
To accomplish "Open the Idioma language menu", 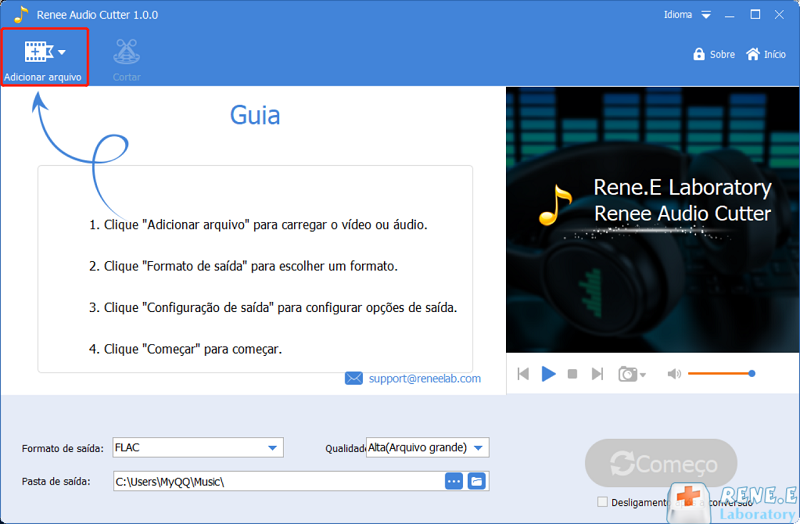I will tap(678, 15).
